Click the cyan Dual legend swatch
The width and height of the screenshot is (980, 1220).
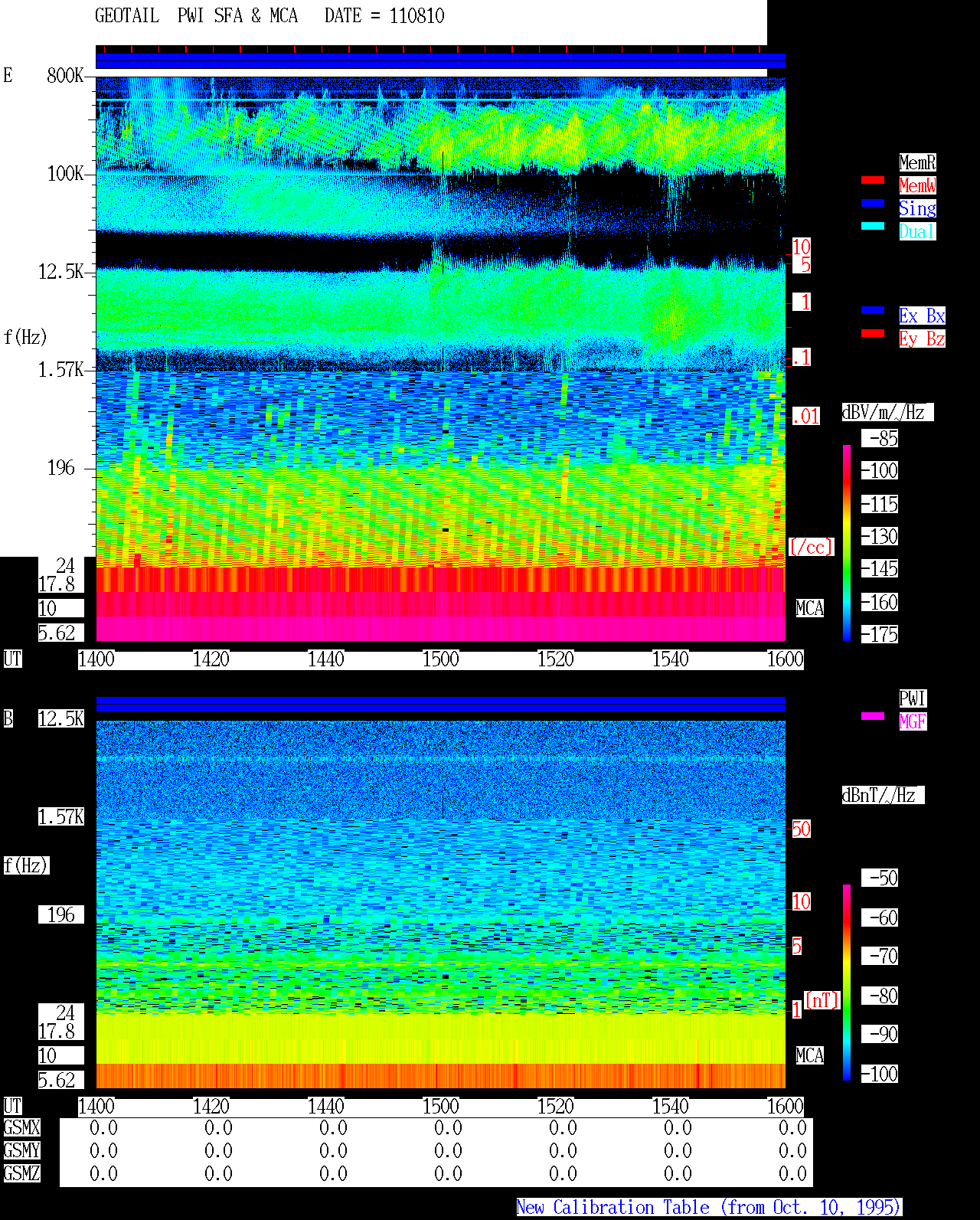point(873,226)
